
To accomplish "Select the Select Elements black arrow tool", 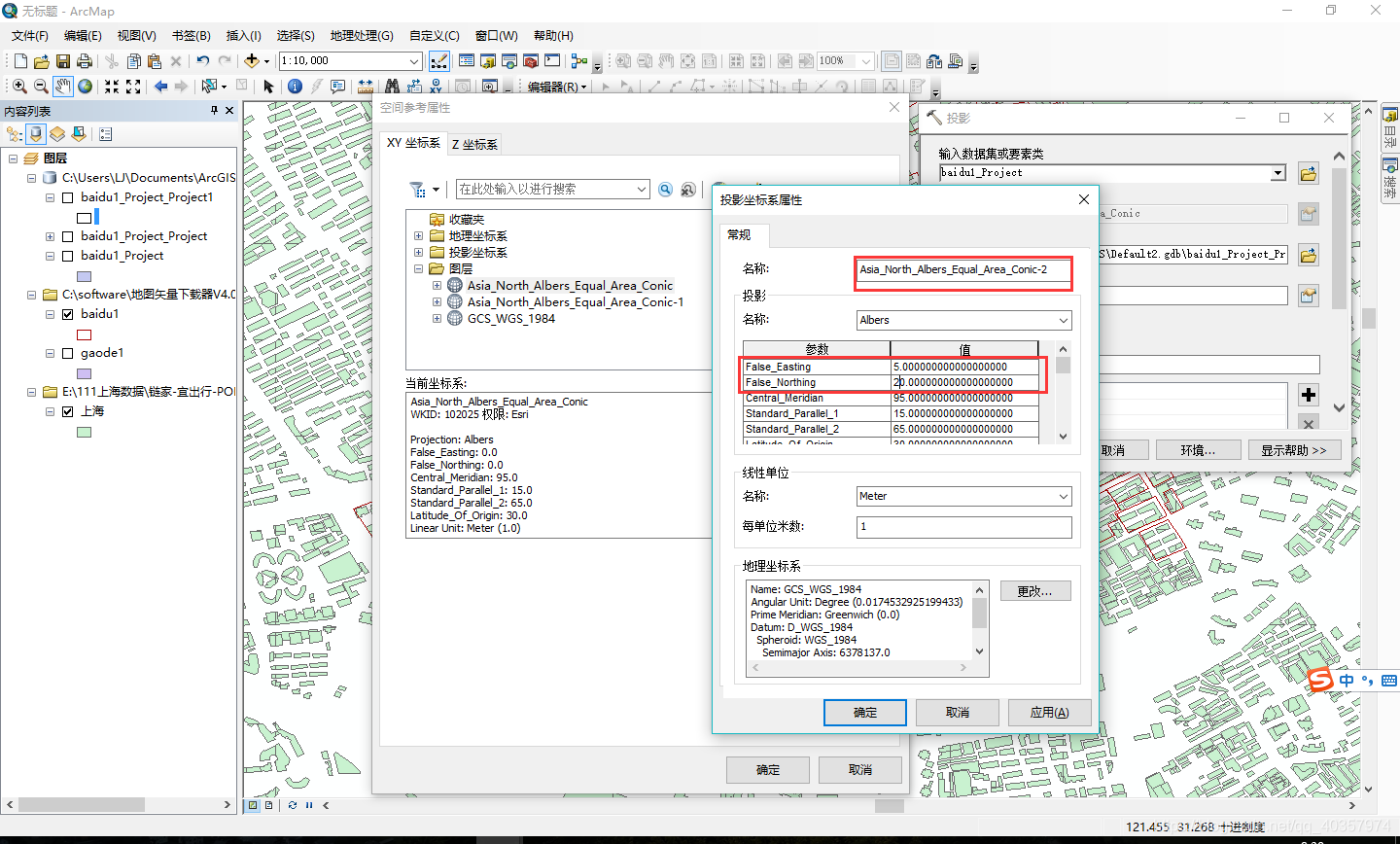I will coord(269,87).
